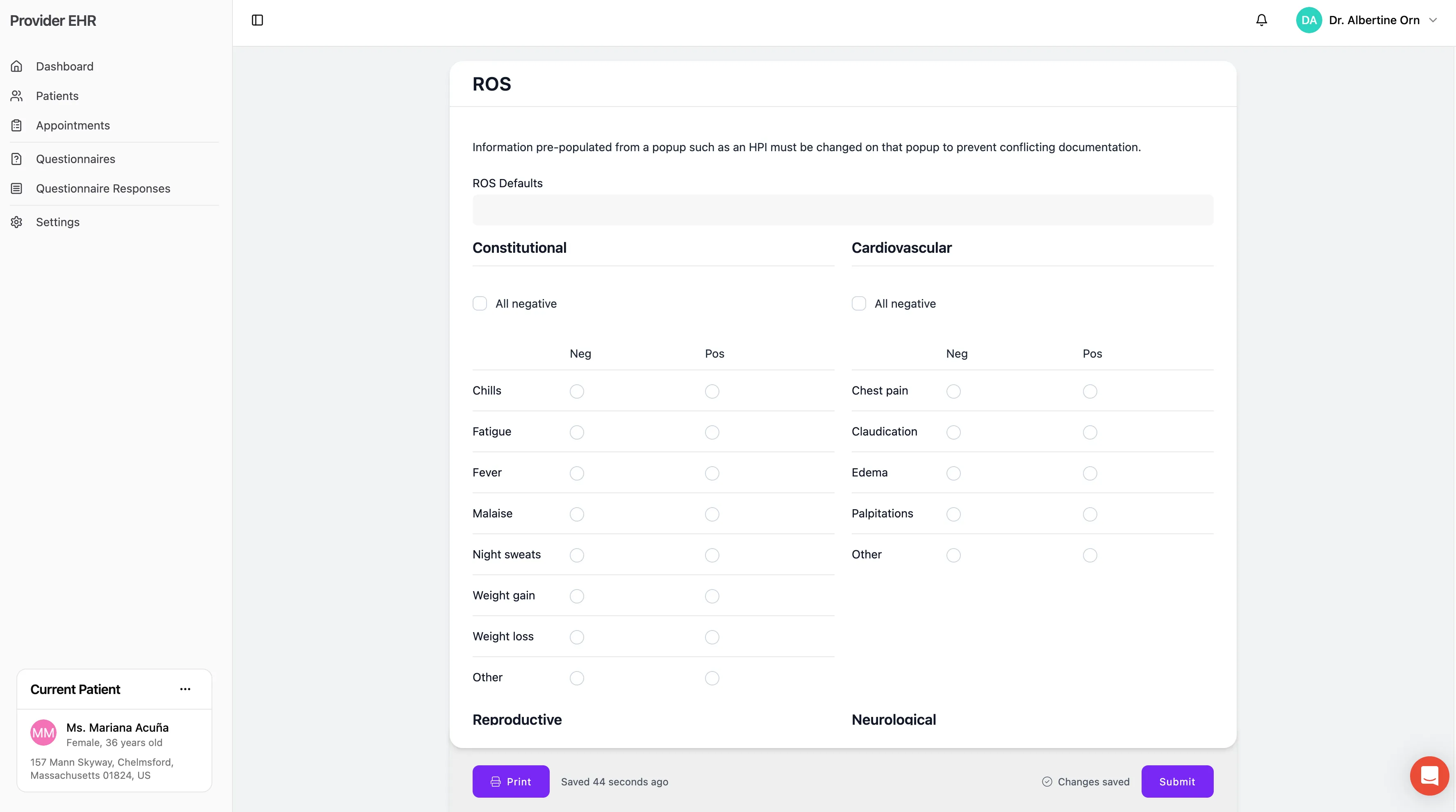Open notifications via the bell icon
Image resolution: width=1456 pixels, height=812 pixels.
click(1261, 20)
